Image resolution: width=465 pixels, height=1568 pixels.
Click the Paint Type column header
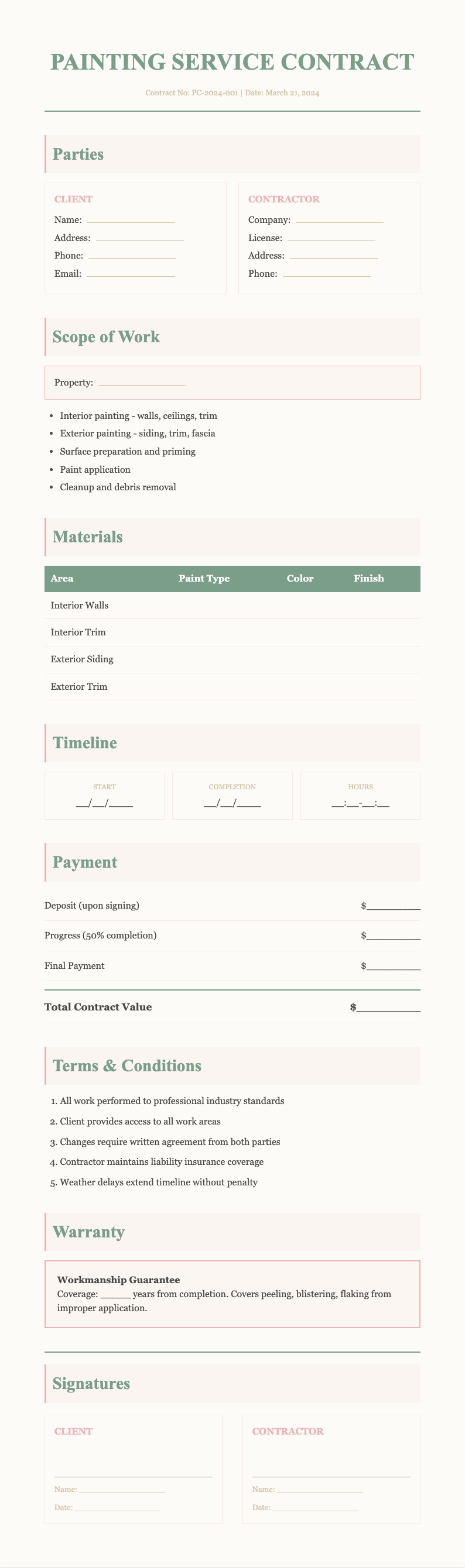[x=204, y=578]
